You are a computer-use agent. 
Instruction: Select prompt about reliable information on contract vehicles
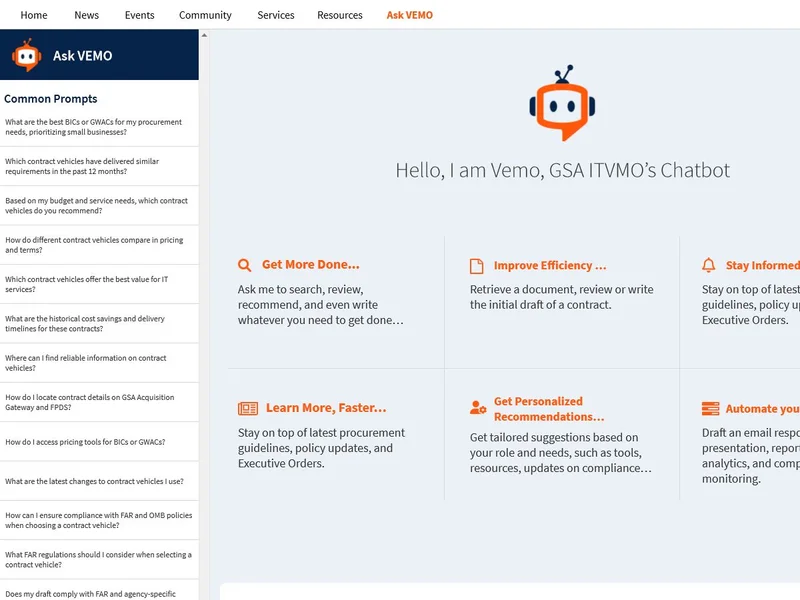coord(99,363)
